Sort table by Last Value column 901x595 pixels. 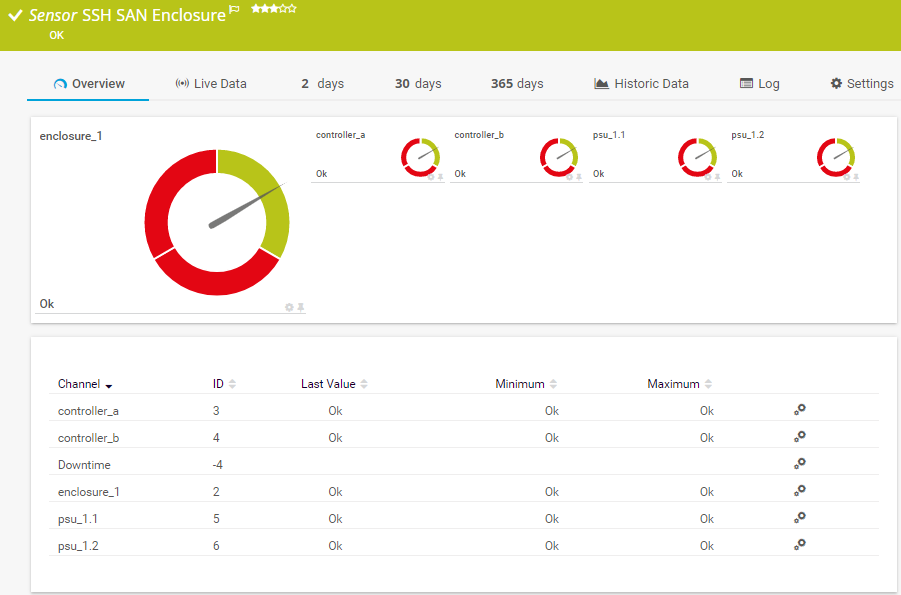point(364,384)
